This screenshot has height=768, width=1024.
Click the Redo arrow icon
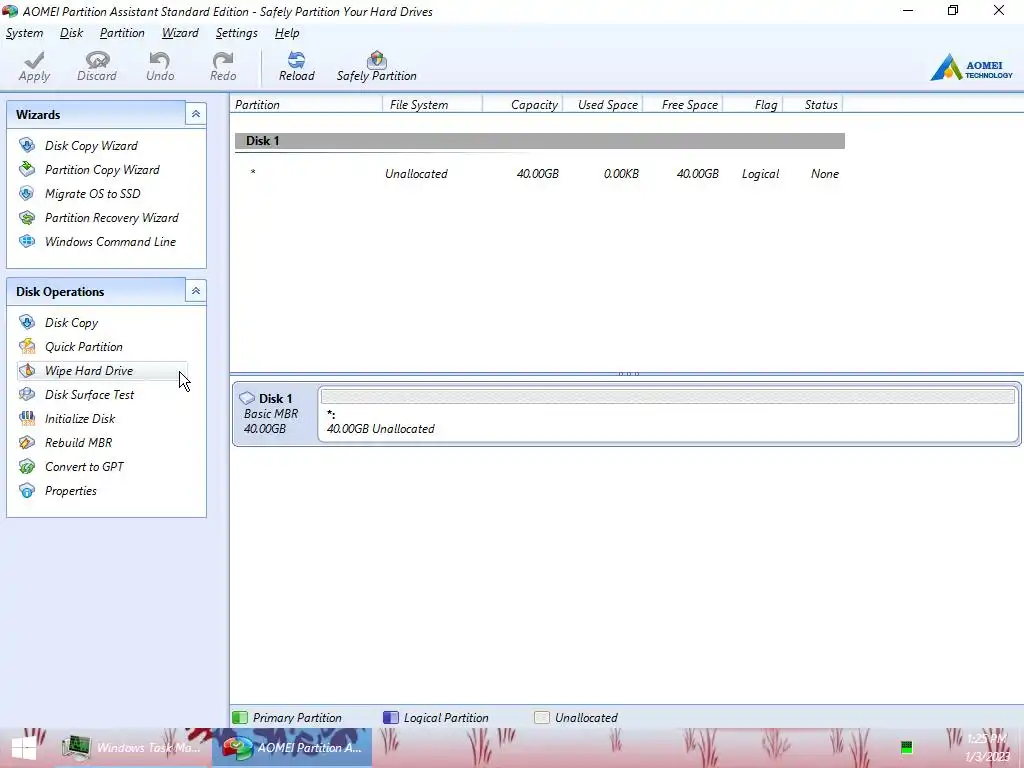[223, 60]
